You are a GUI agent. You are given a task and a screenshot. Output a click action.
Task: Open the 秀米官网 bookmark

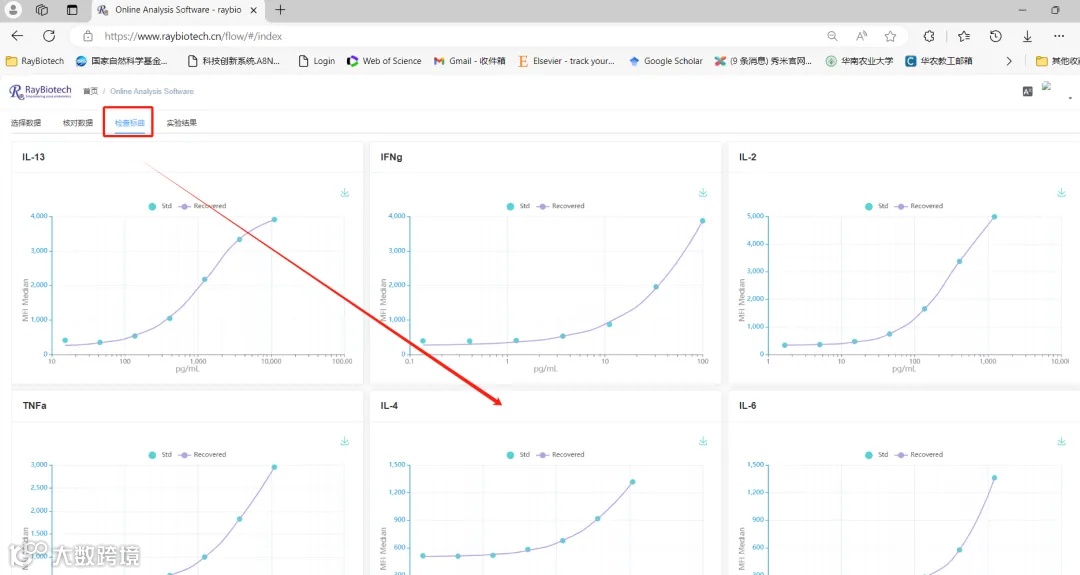[x=763, y=61]
